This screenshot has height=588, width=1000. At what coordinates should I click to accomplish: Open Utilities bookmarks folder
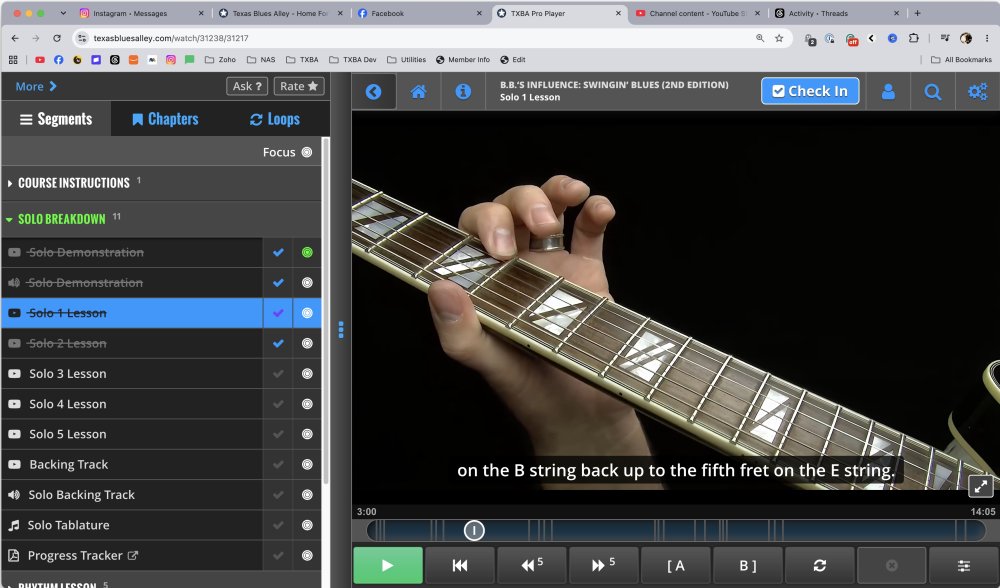pos(406,60)
